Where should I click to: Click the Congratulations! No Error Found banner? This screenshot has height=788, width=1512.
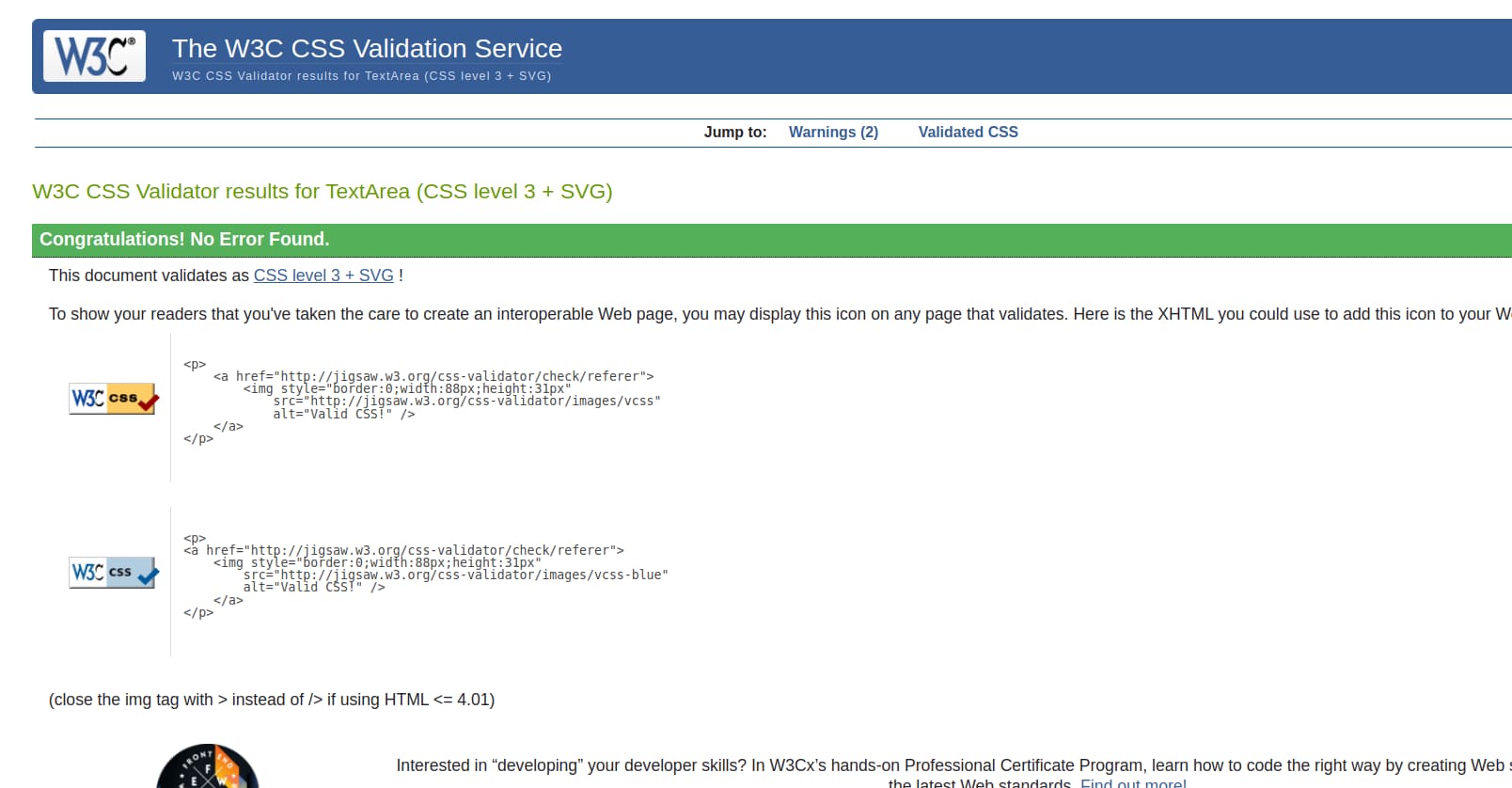coord(772,240)
